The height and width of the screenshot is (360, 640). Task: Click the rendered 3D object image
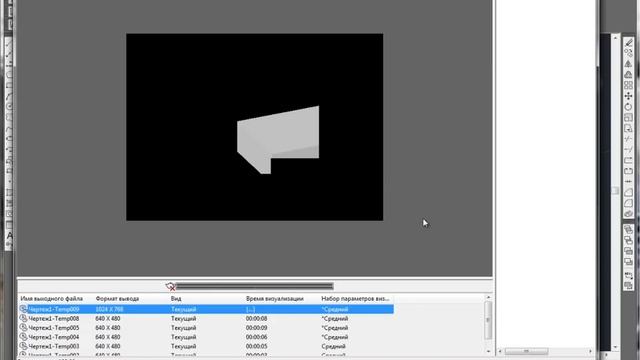pos(278,140)
